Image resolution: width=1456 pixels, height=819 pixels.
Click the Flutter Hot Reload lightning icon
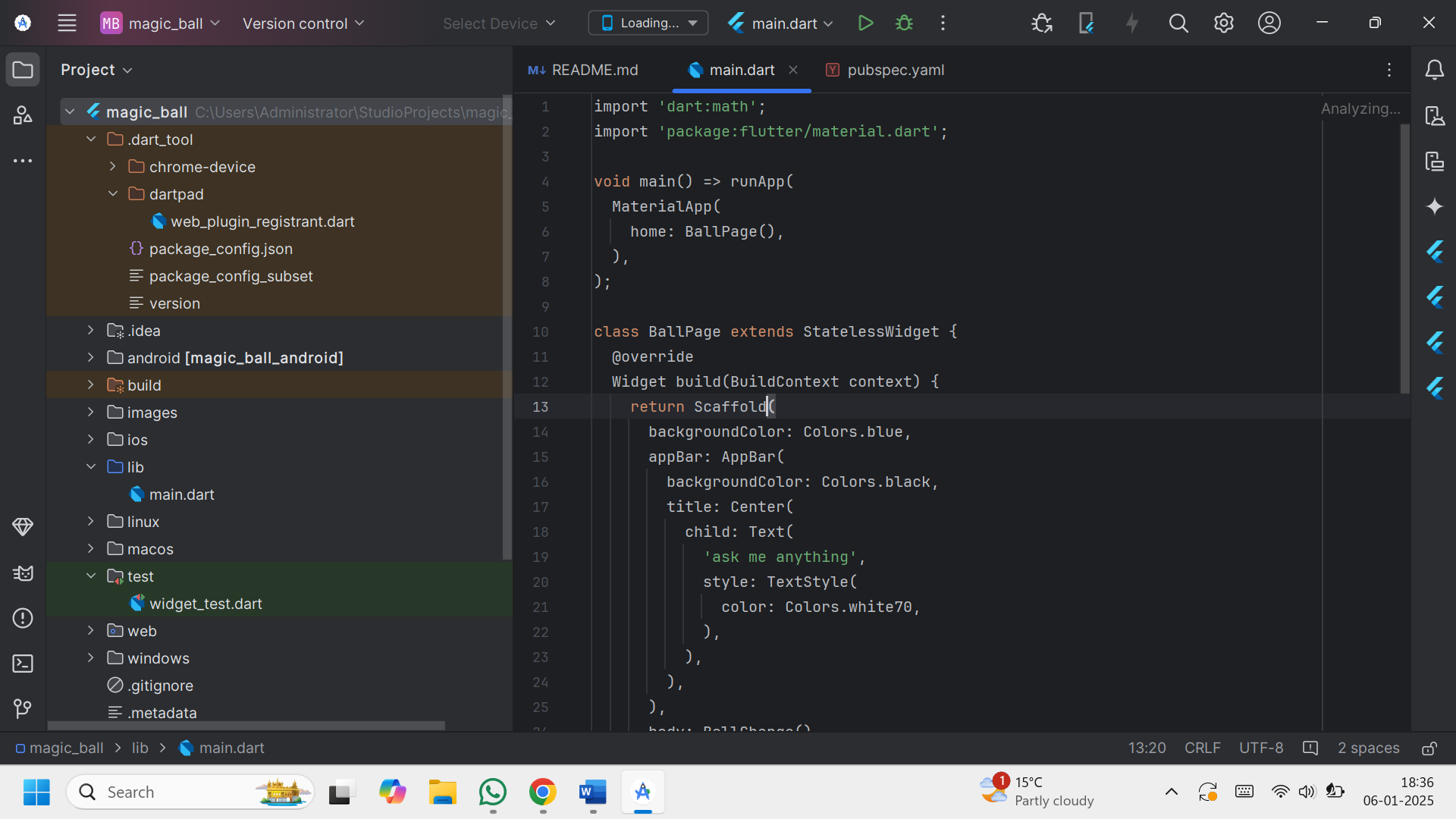(x=1132, y=23)
